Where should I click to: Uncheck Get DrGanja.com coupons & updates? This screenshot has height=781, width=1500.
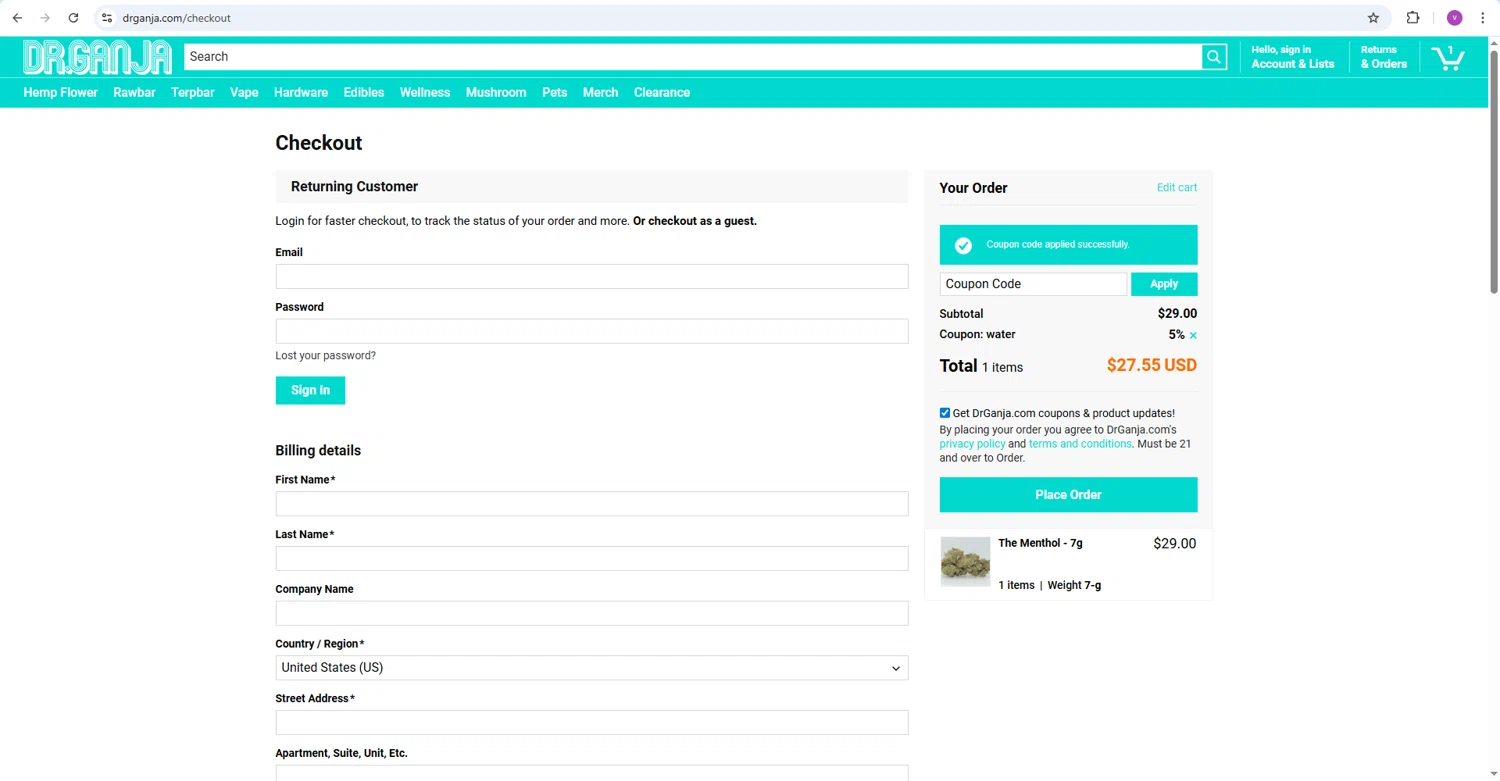click(x=945, y=413)
